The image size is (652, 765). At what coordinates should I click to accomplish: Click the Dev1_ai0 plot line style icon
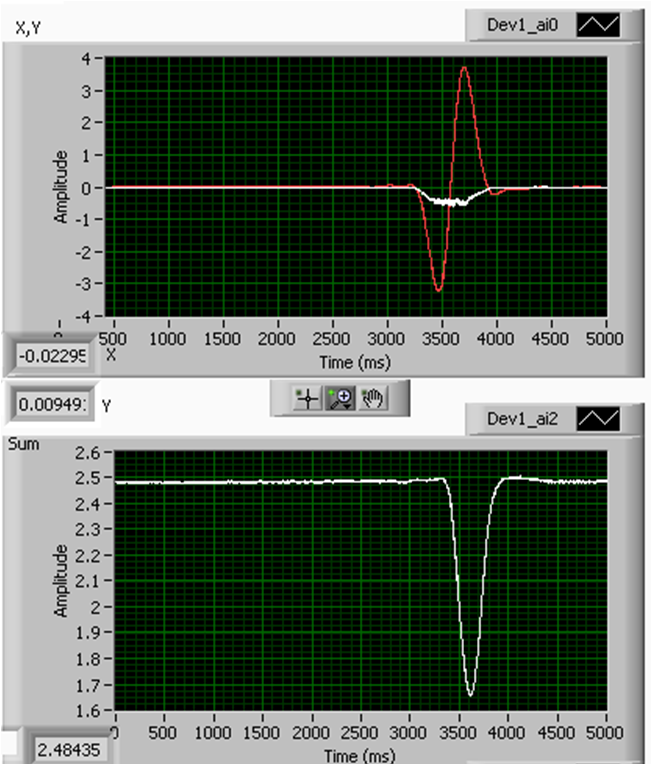click(x=598, y=25)
